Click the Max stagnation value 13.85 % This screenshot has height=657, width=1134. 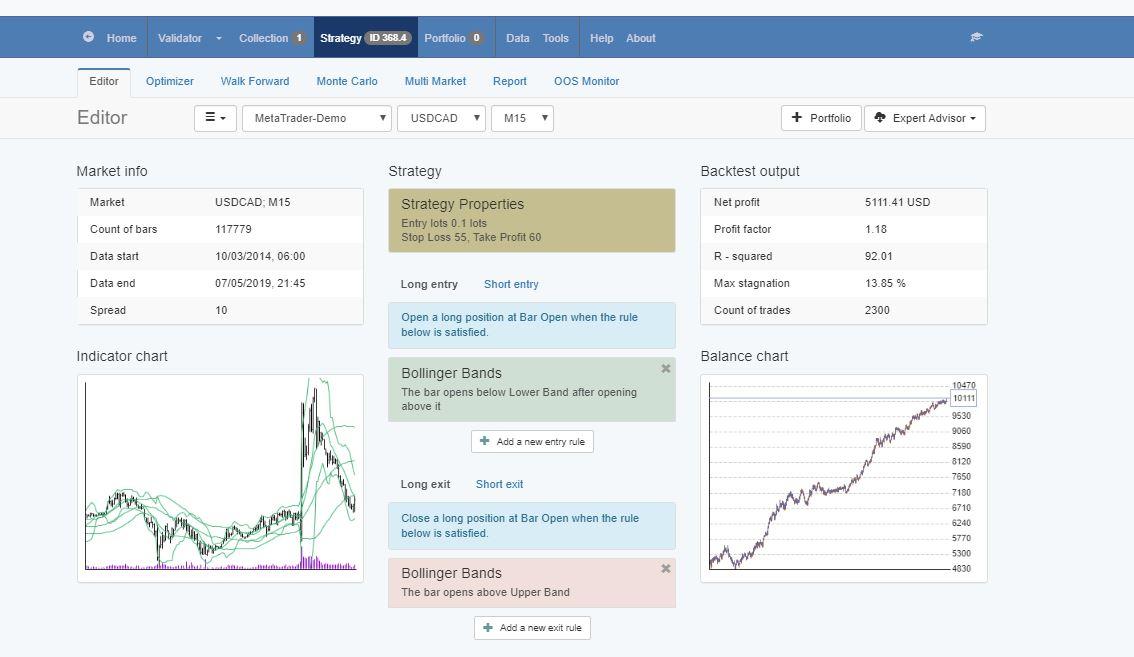tap(885, 284)
